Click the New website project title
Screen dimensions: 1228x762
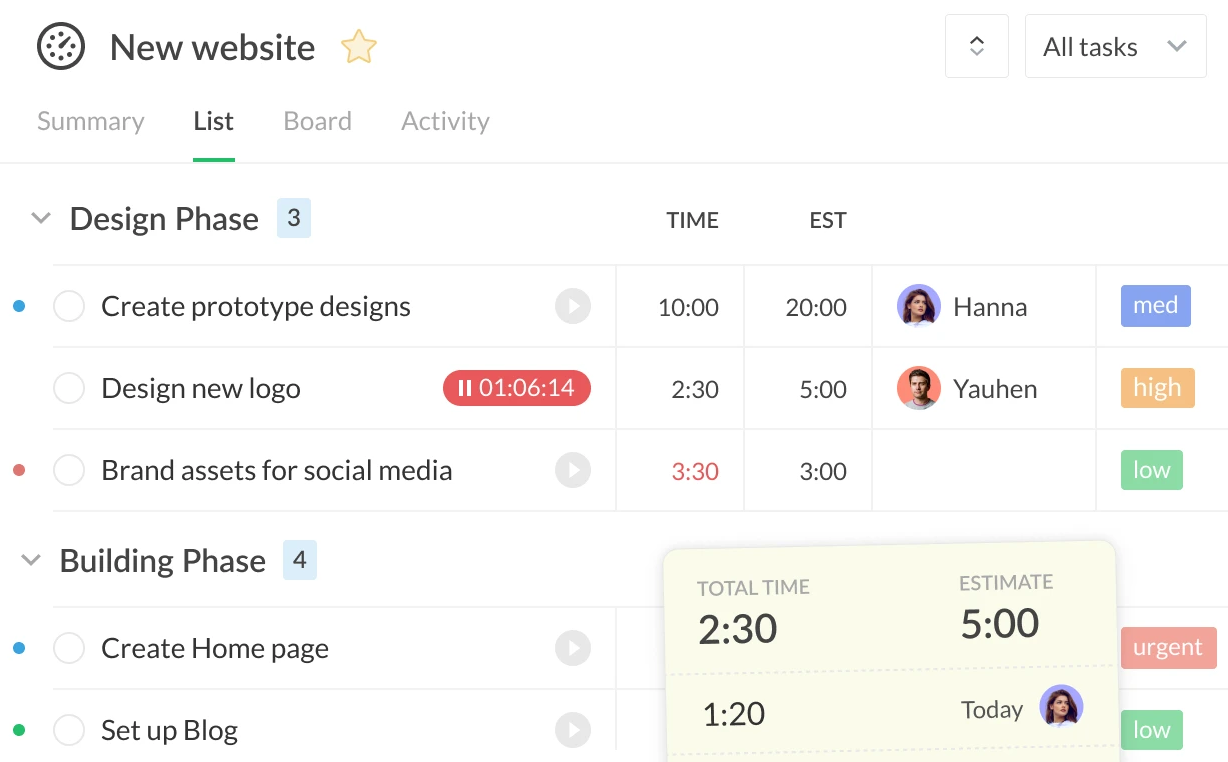212,47
